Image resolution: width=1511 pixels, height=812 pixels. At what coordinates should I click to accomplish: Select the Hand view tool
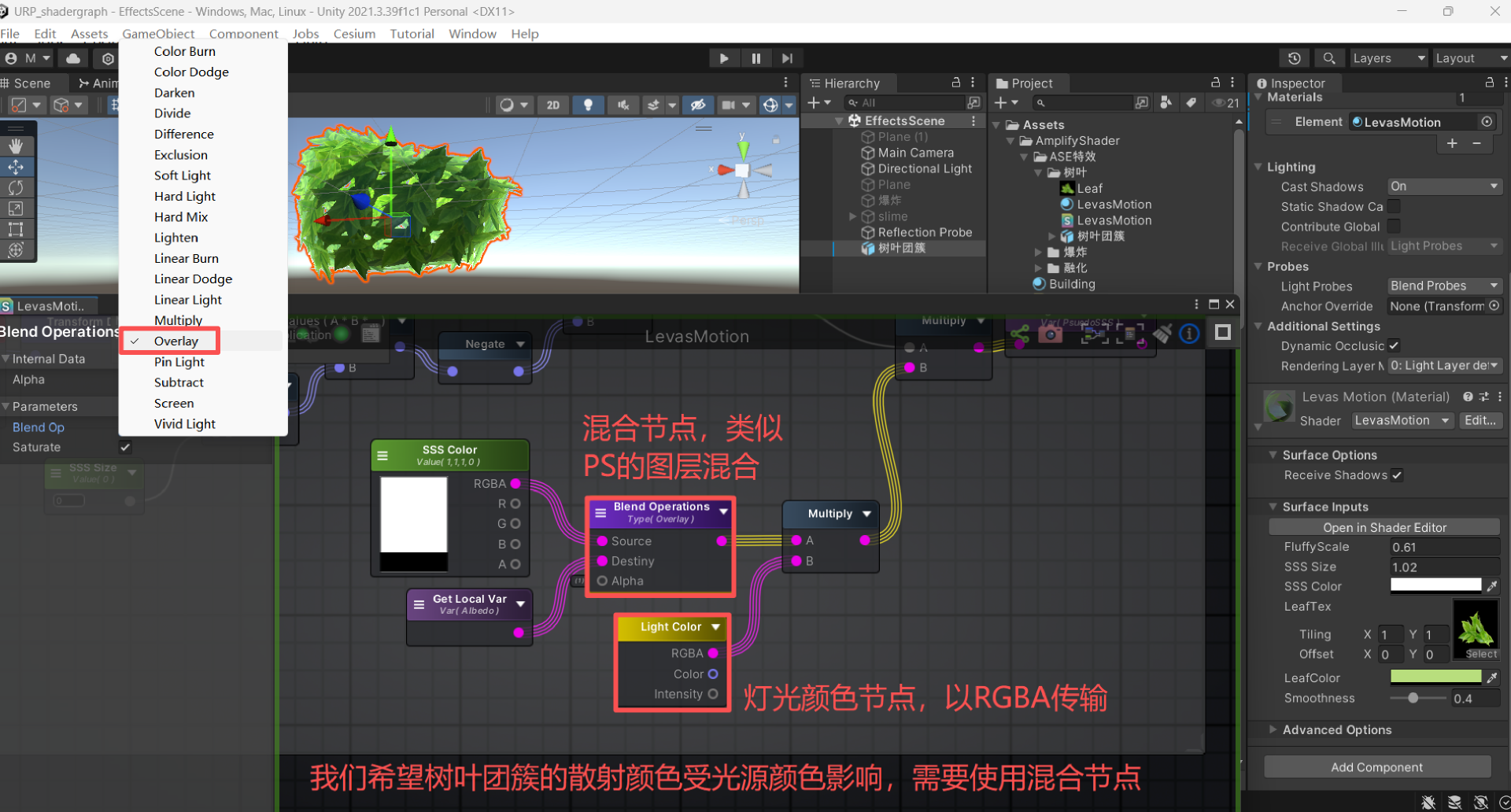pos(16,146)
